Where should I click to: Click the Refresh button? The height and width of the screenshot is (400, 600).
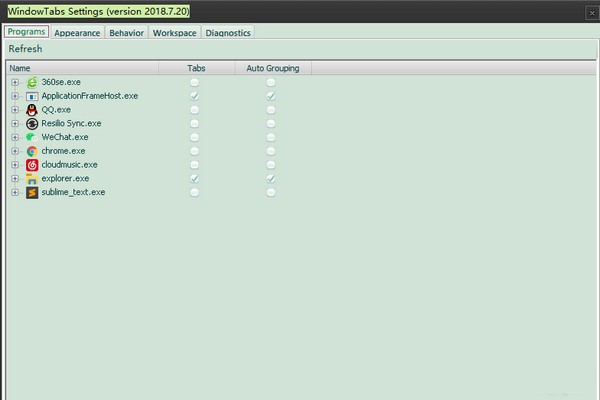26,49
